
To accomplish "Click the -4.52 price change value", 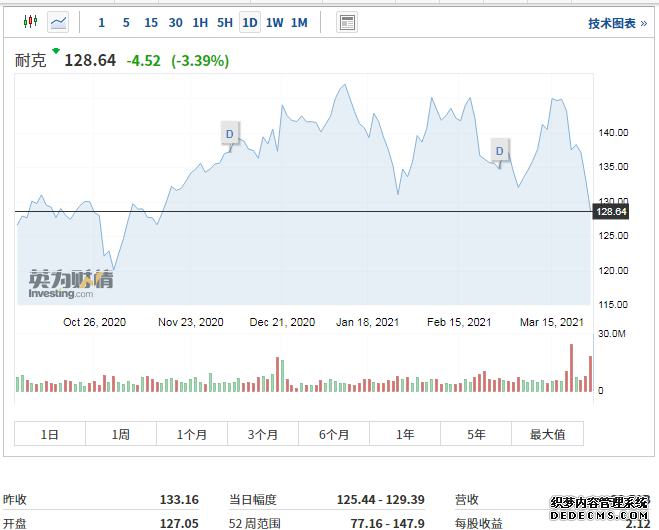I will [x=144, y=61].
